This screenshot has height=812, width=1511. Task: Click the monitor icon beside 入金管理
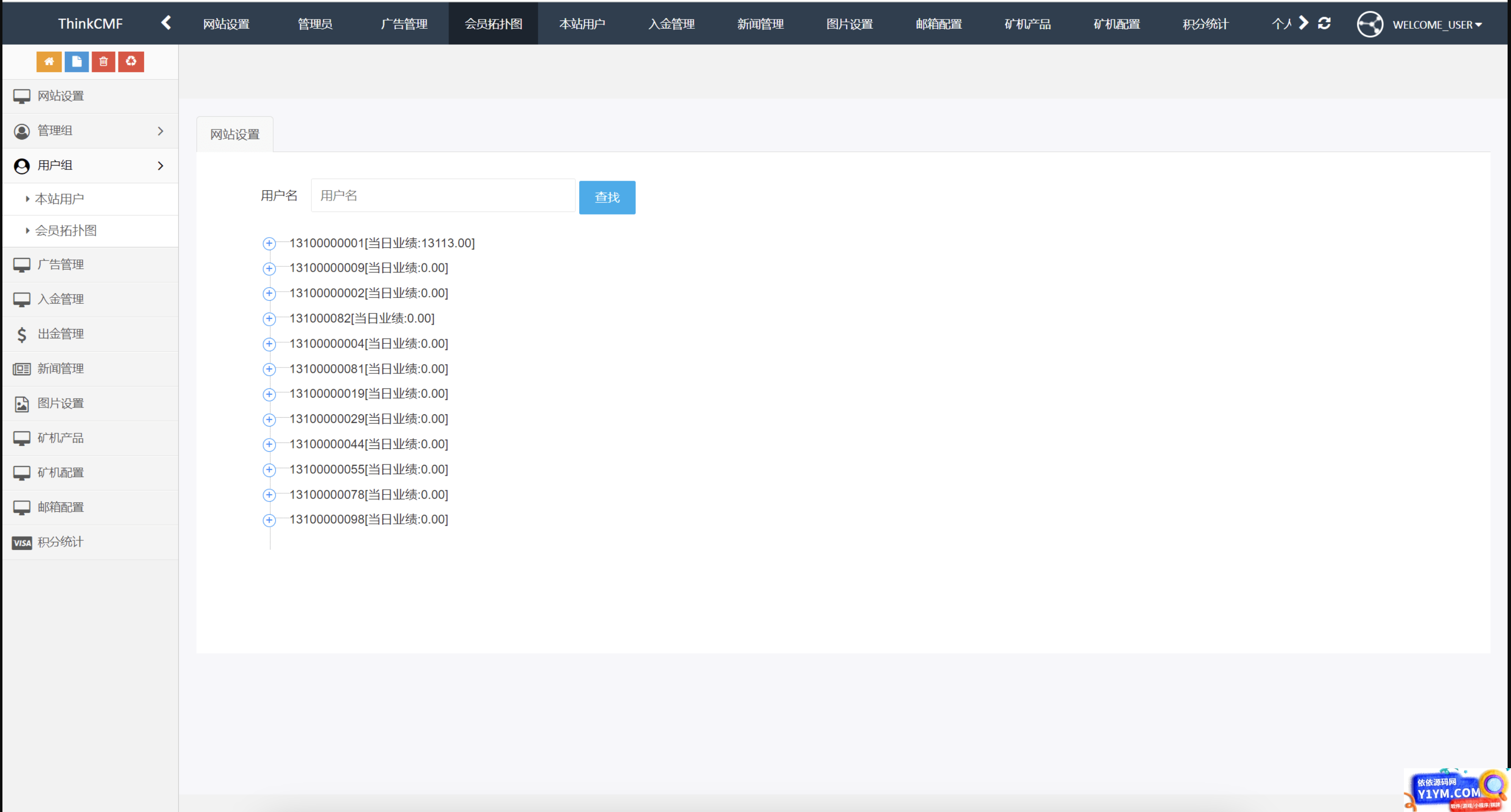22,299
